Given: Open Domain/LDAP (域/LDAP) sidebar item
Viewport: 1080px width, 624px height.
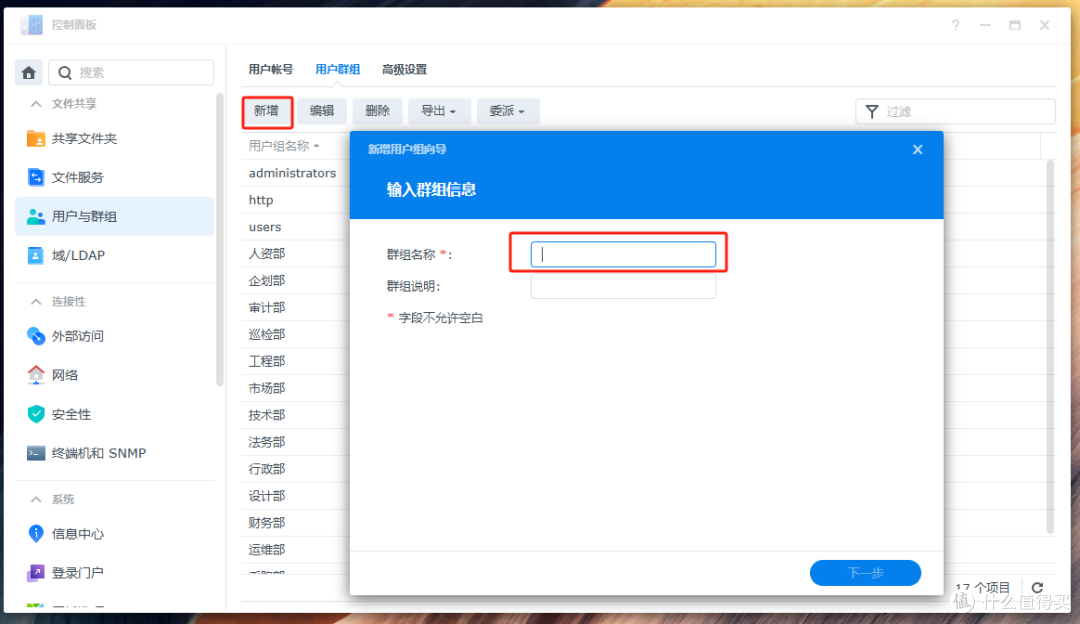Looking at the screenshot, I should coord(114,256).
